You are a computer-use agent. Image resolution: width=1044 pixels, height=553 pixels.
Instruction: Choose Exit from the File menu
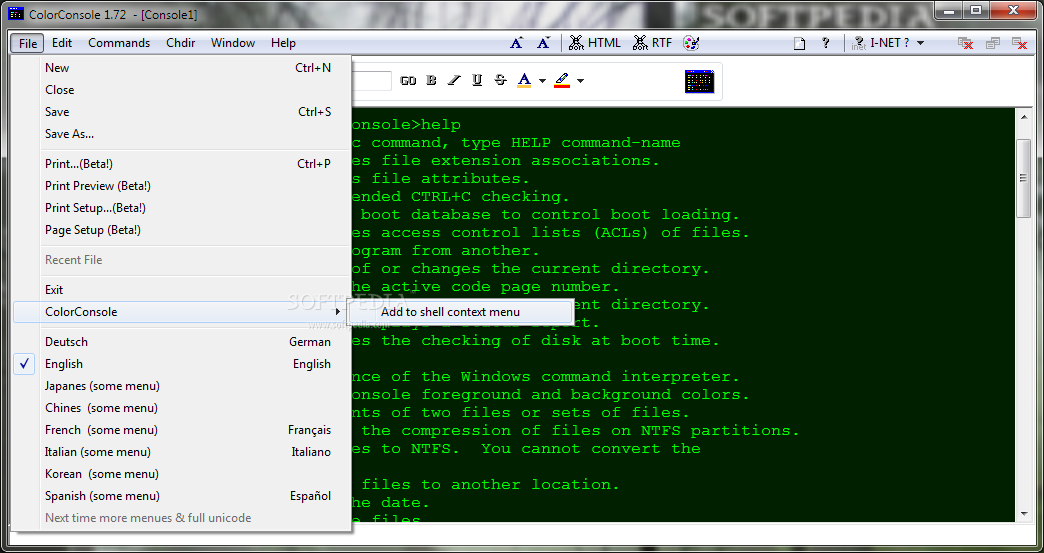pyautogui.click(x=181, y=289)
